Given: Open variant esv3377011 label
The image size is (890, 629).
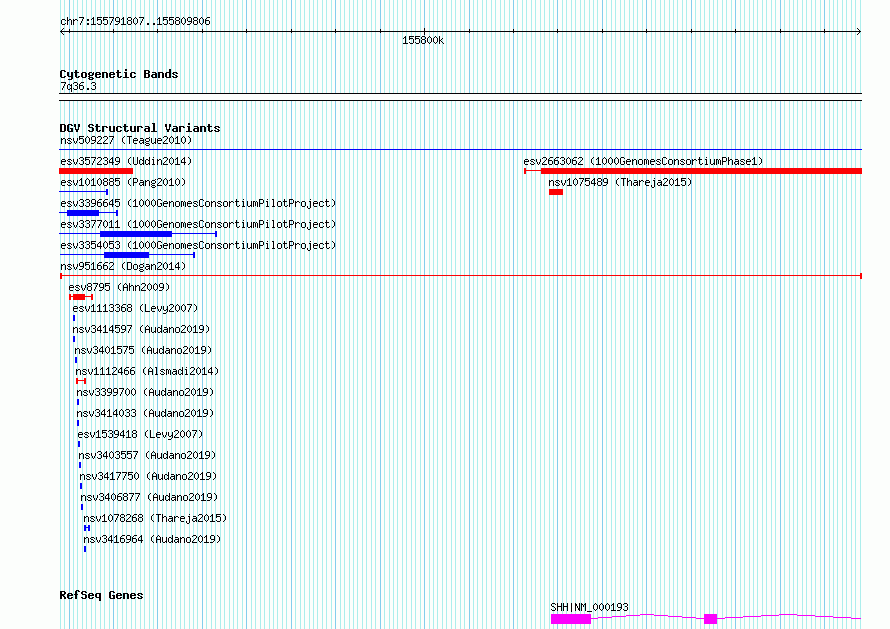Looking at the screenshot, I should [x=198, y=224].
